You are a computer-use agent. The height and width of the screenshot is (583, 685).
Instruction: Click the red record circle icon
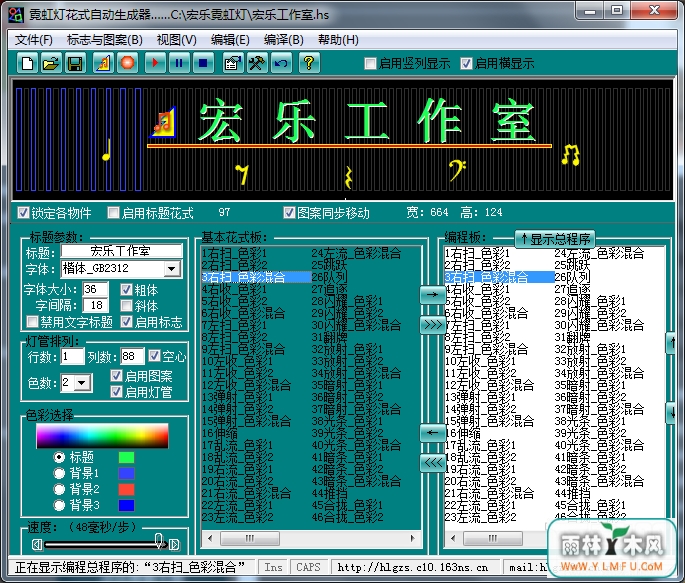point(128,63)
